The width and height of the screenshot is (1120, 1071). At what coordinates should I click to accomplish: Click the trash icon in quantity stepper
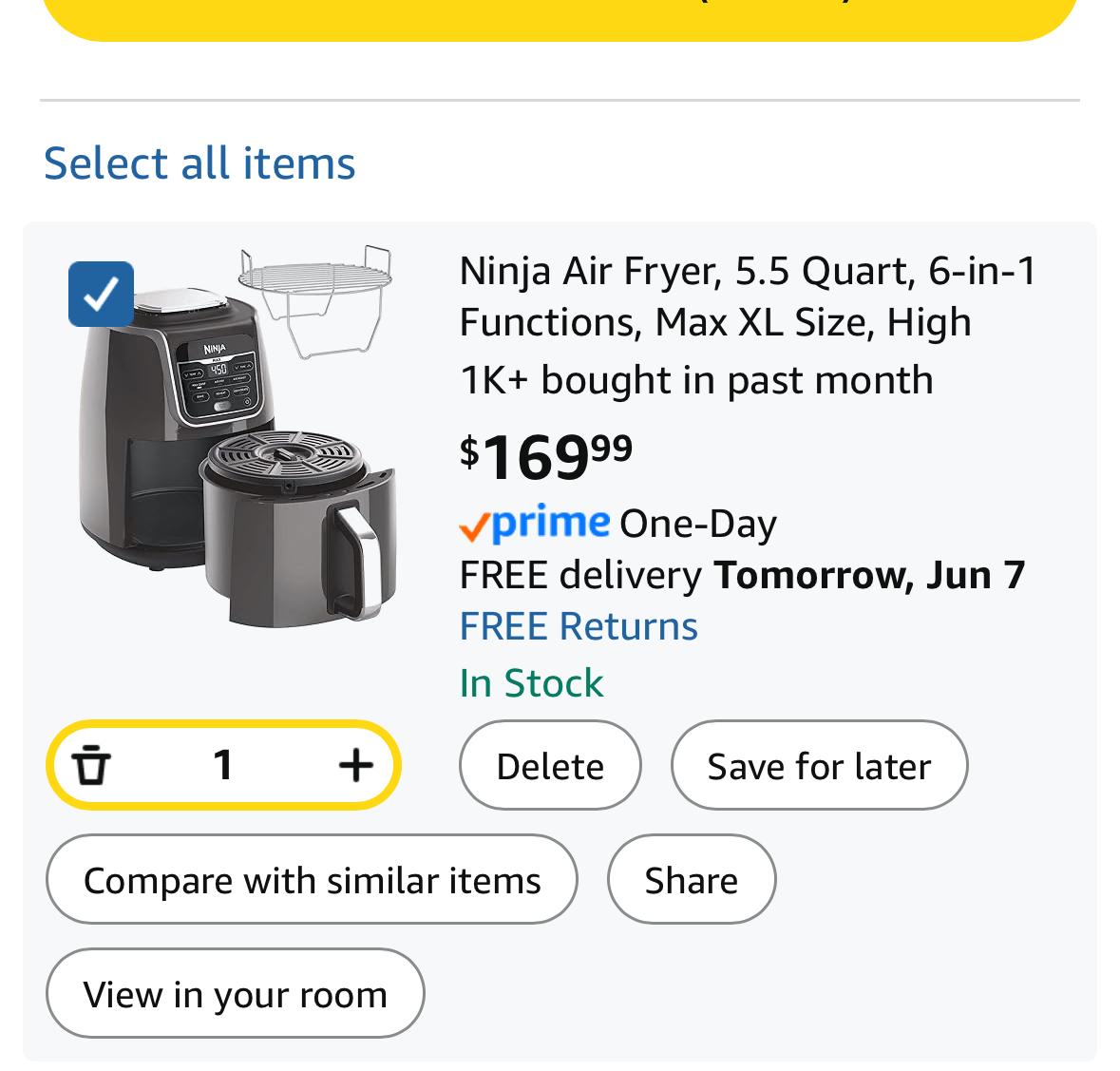tap(91, 765)
